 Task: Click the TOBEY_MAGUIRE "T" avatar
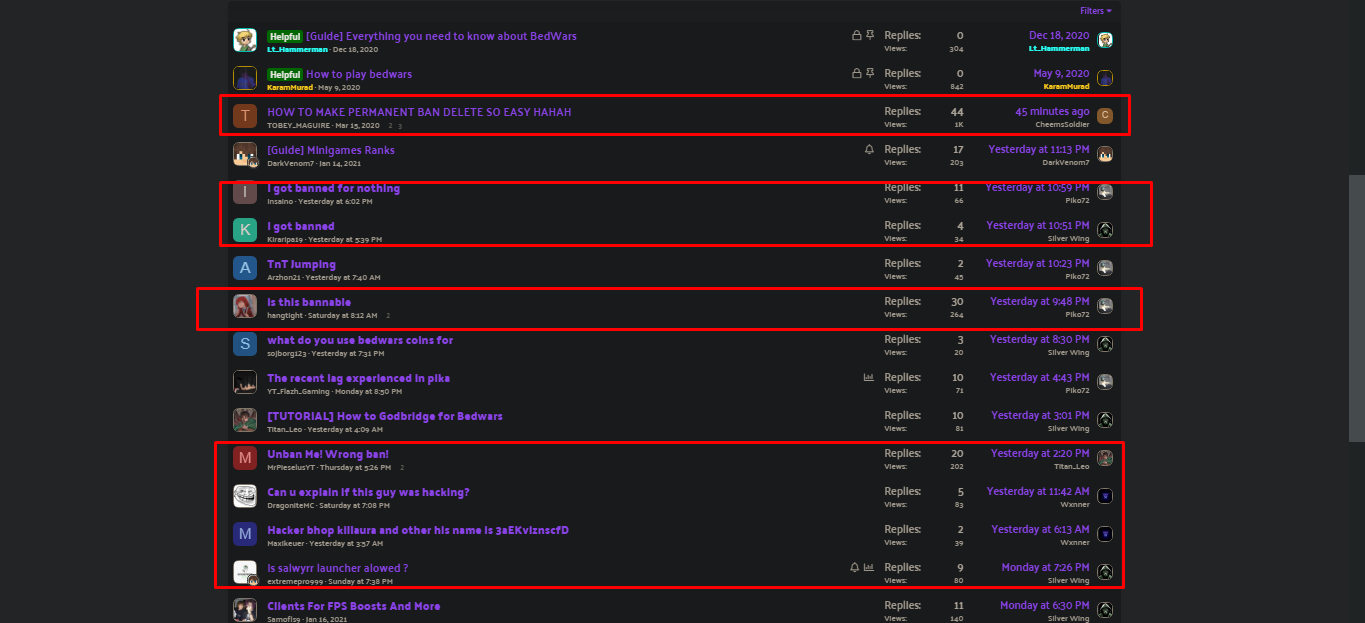tap(245, 116)
